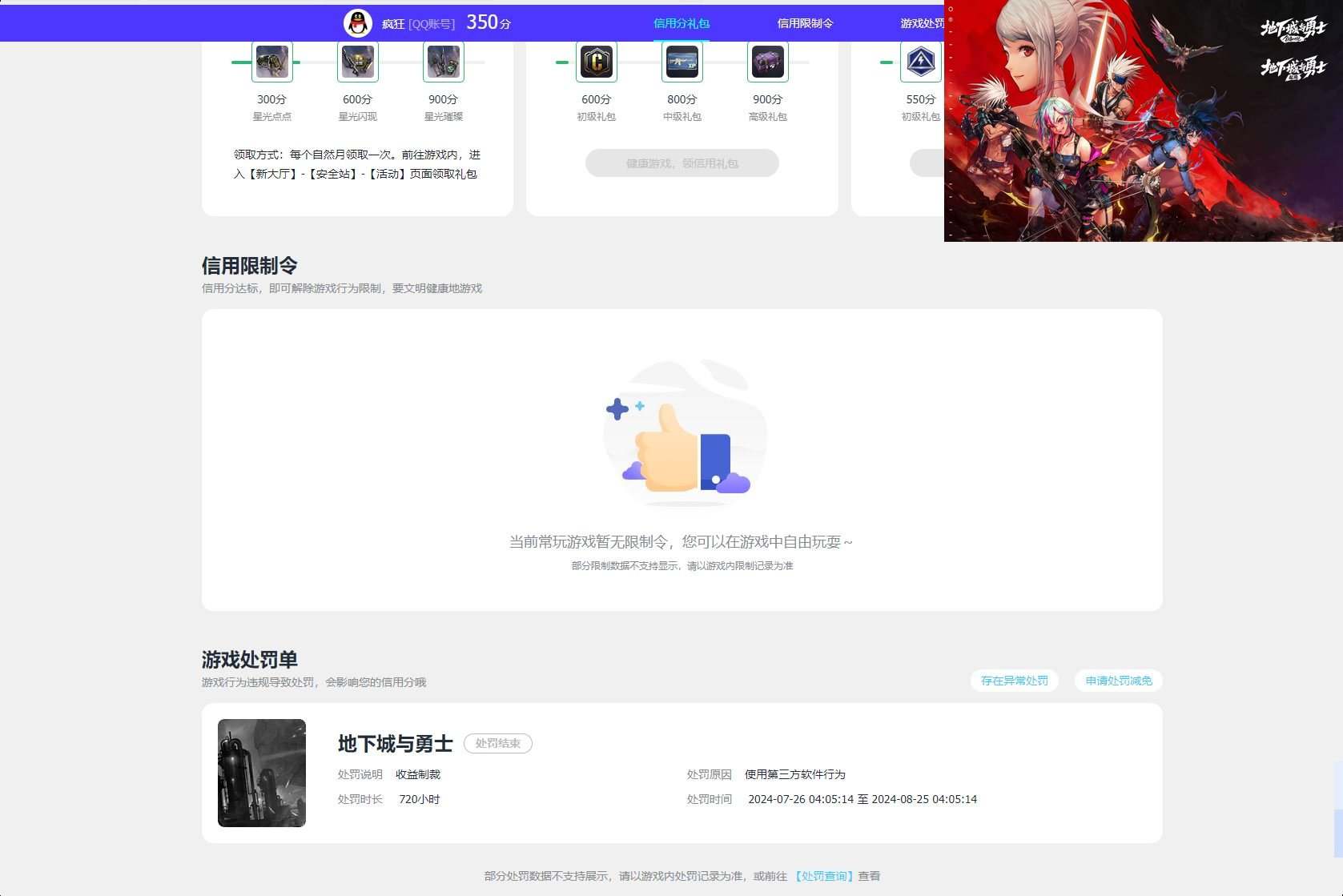Click the 720小时 penalty duration value
1343x896 pixels.
click(x=420, y=799)
